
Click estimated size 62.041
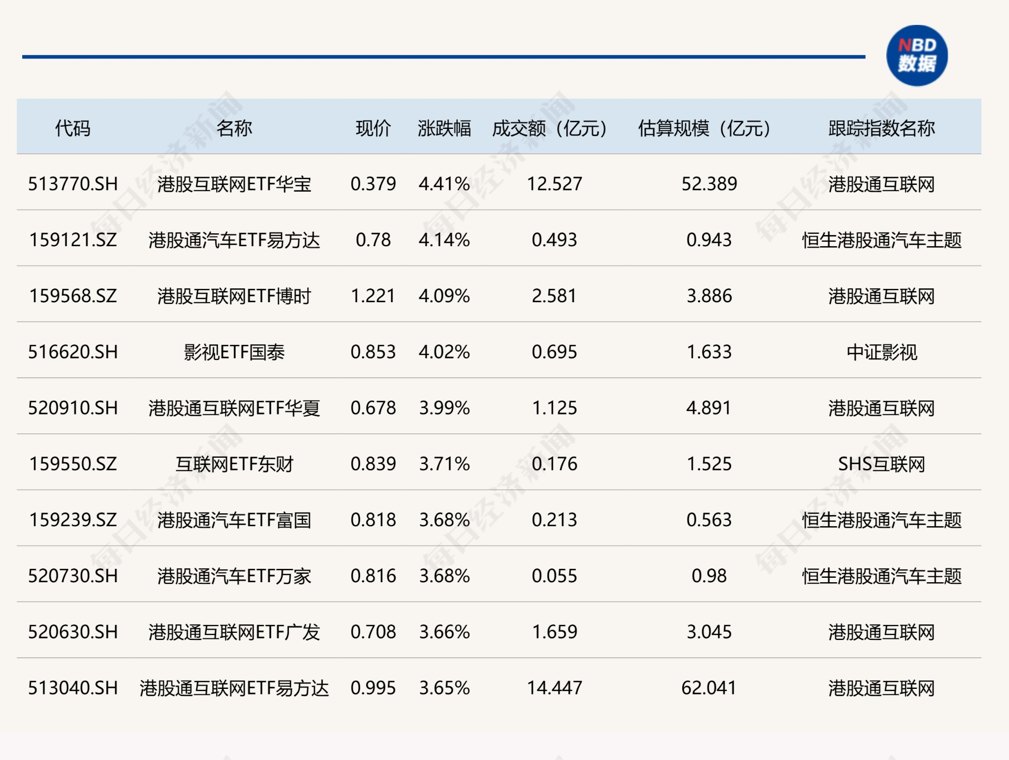pyautogui.click(x=709, y=688)
